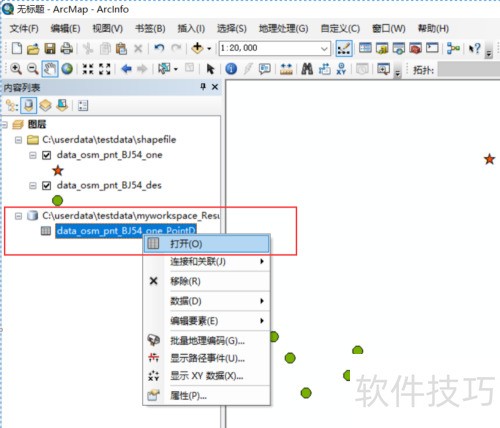Select 显示 XY 数据(X) menu entry
500x428 pixels.
point(206,376)
